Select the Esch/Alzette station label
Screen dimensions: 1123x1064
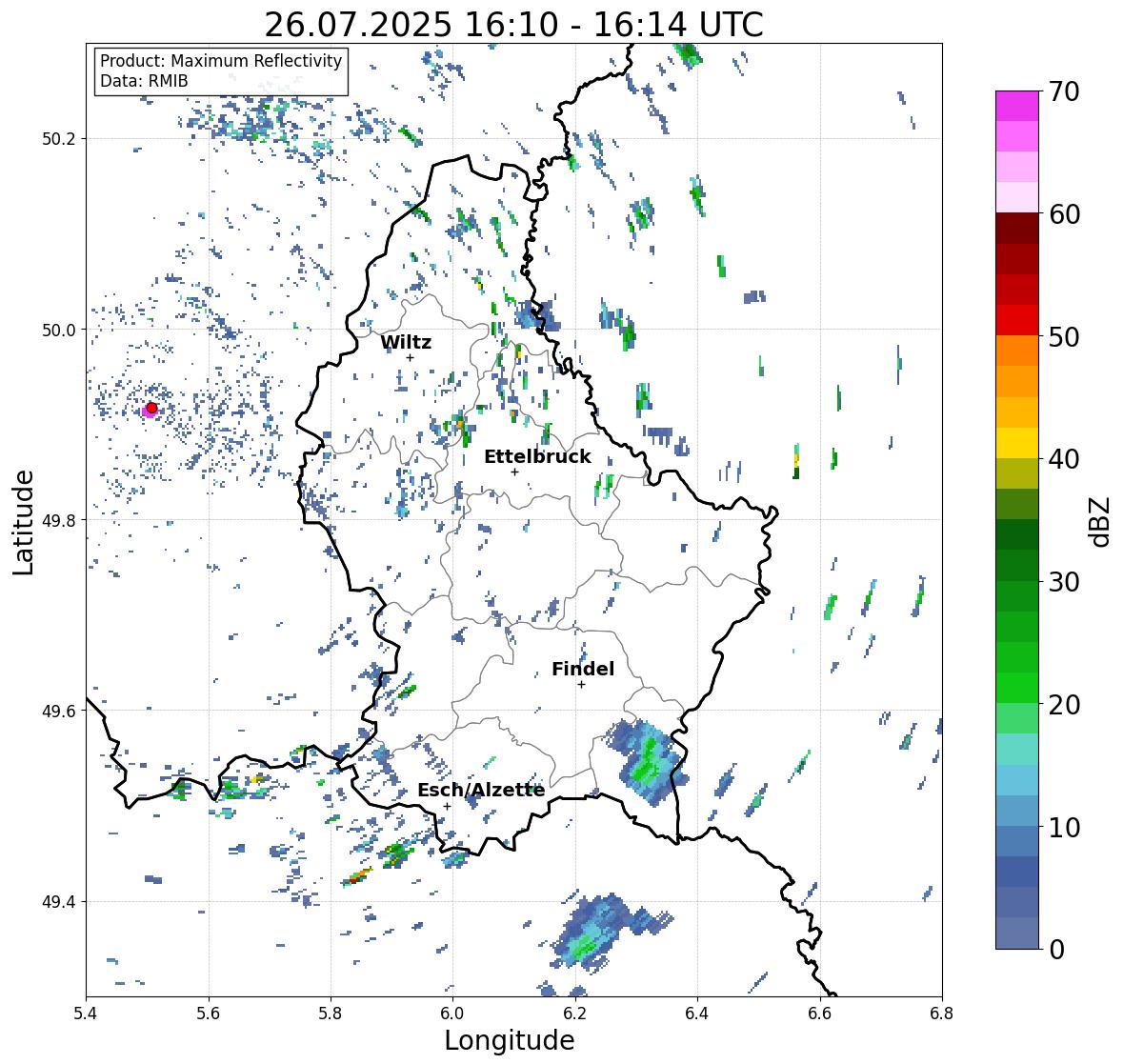point(481,790)
